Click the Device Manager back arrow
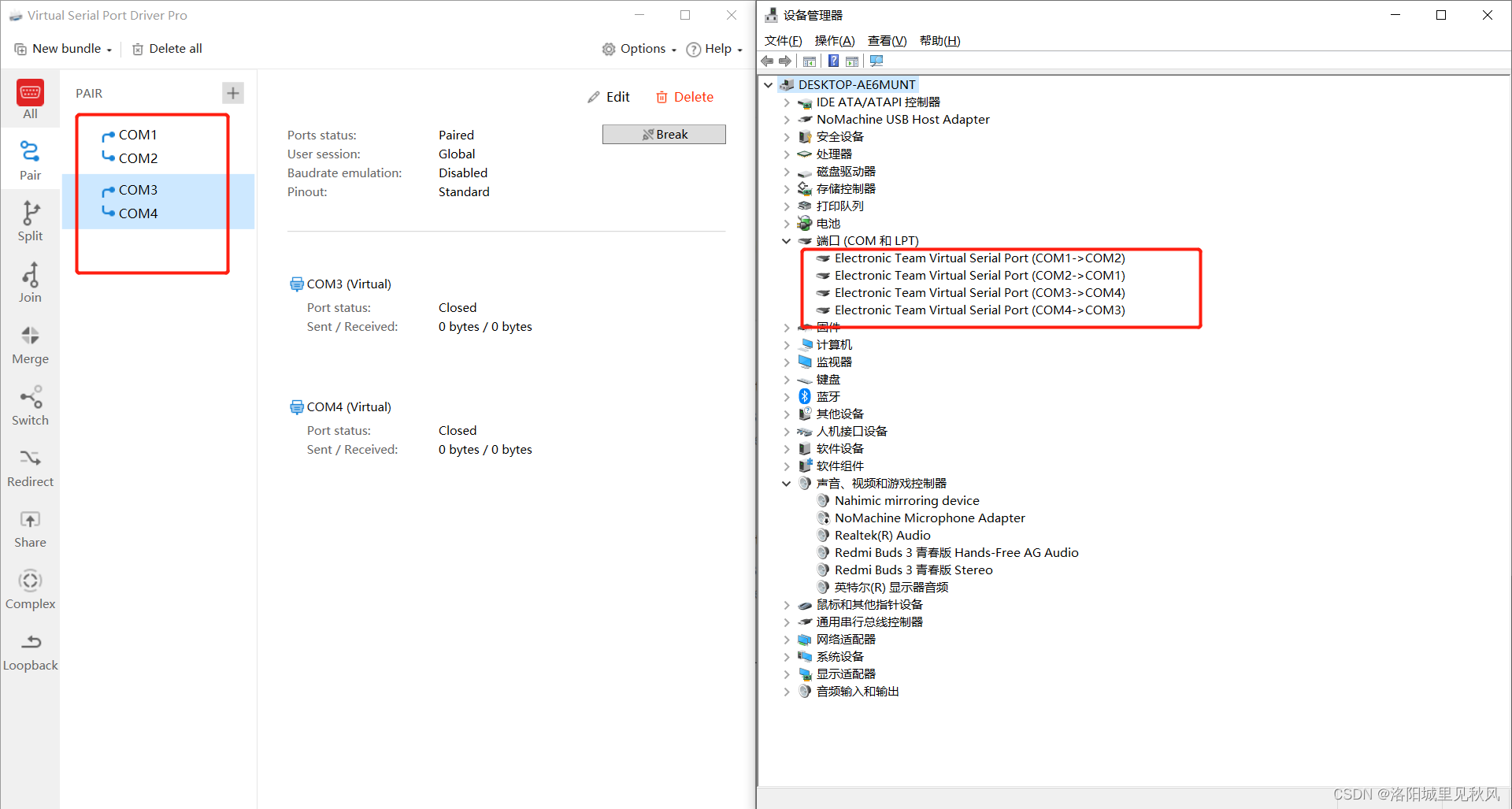This screenshot has width=1512, height=809. pos(767,61)
